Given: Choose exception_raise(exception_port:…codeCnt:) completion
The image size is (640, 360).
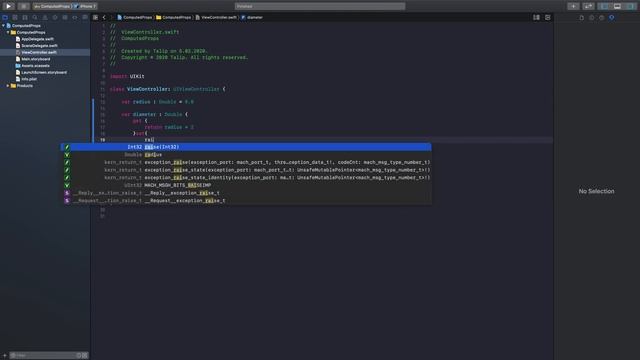Looking at the screenshot, I should coord(246,162).
